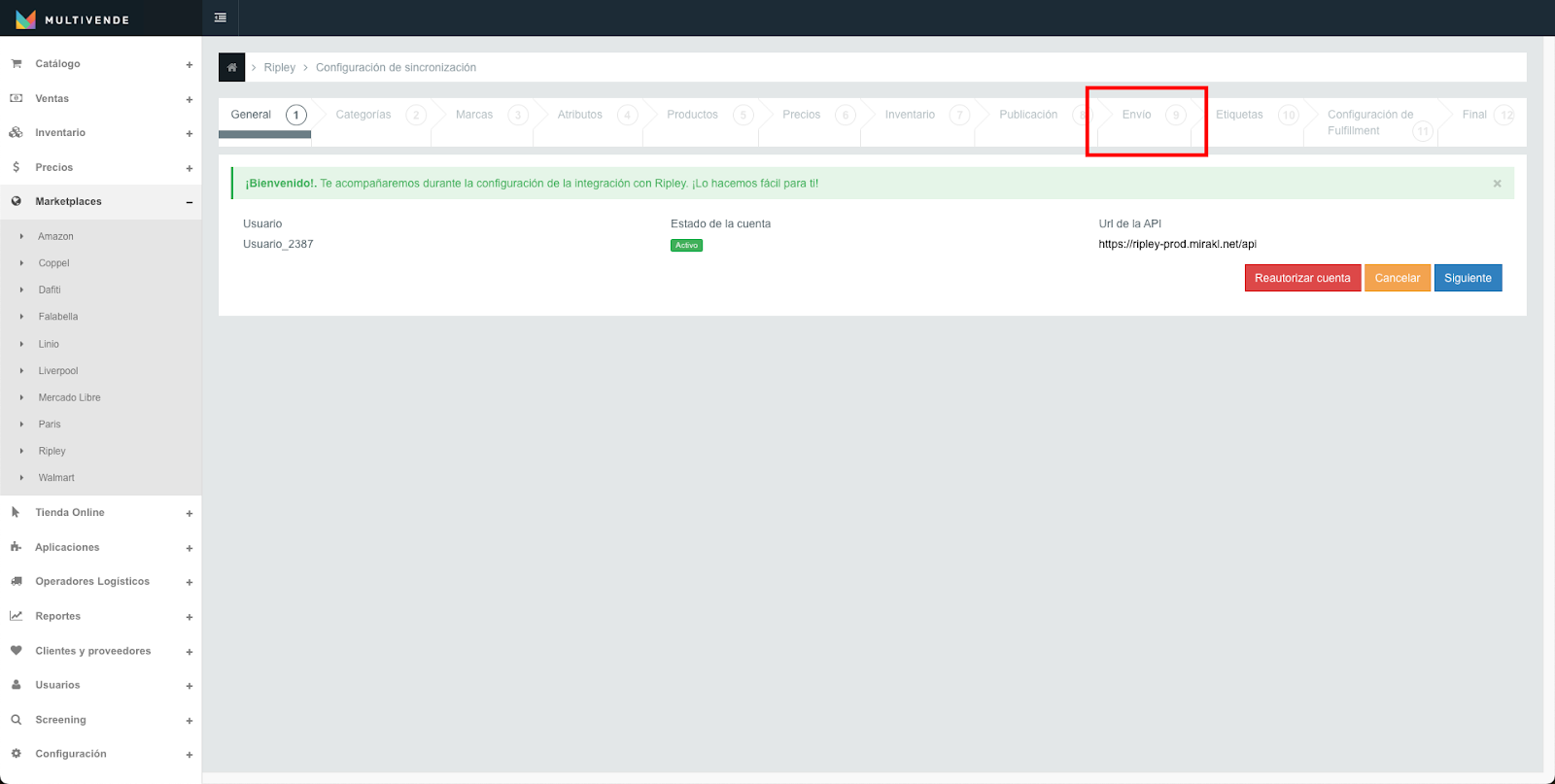Click the Inventario boxes icon
Screen dimensions: 1555x784
point(17,132)
